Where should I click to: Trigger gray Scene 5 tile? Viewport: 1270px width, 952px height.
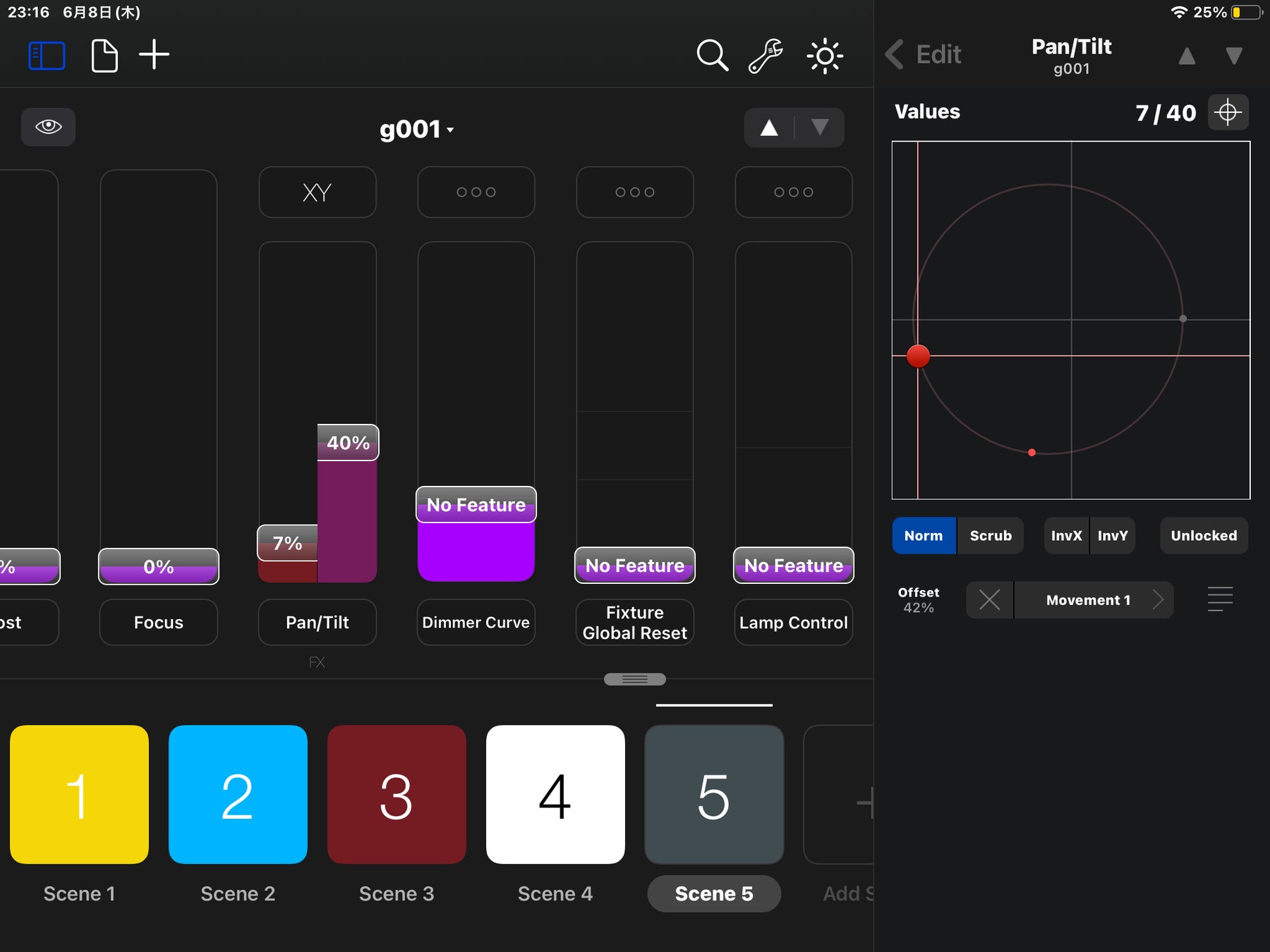pos(714,795)
